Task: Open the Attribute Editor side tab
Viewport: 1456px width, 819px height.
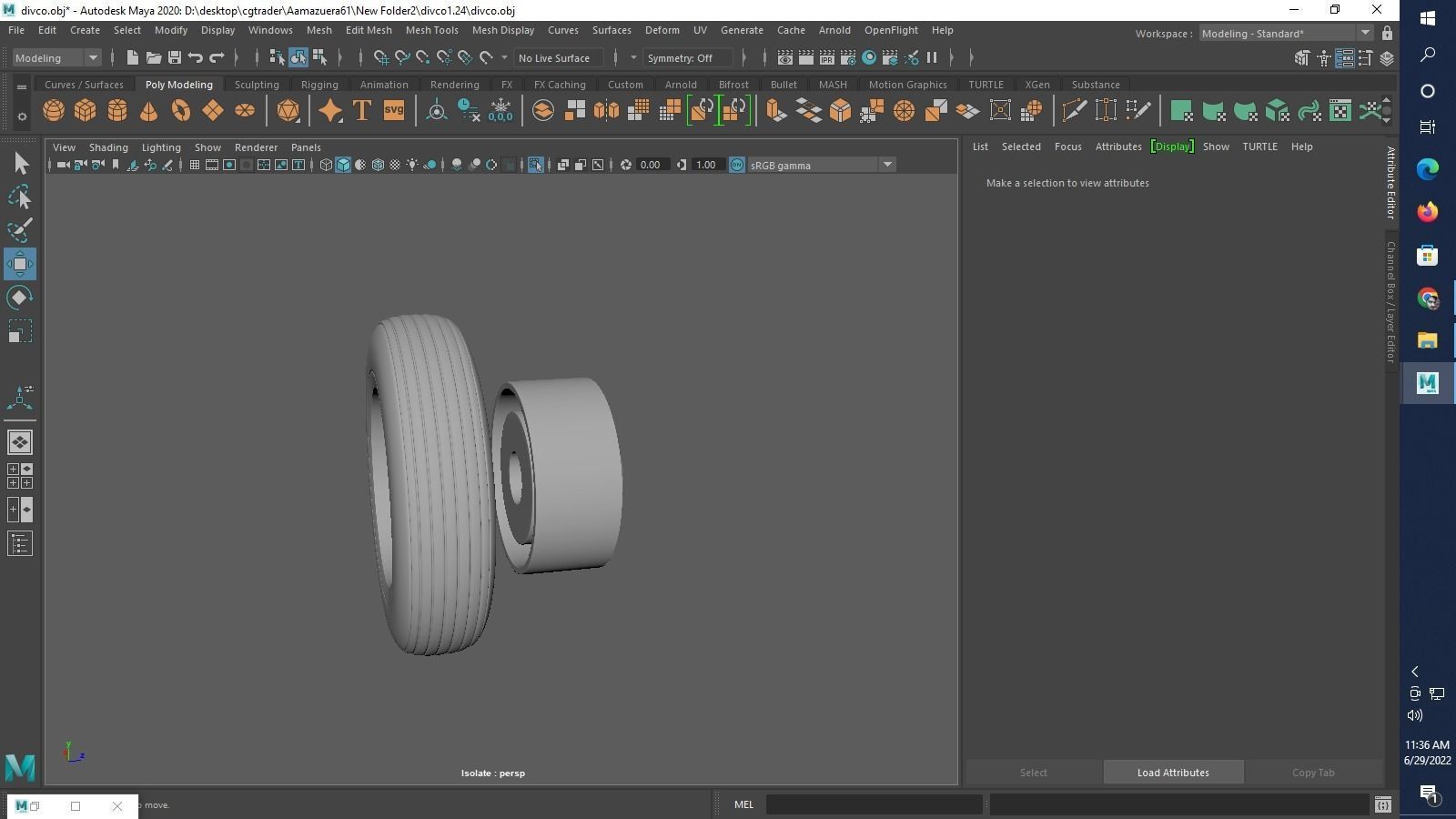Action: (x=1390, y=182)
